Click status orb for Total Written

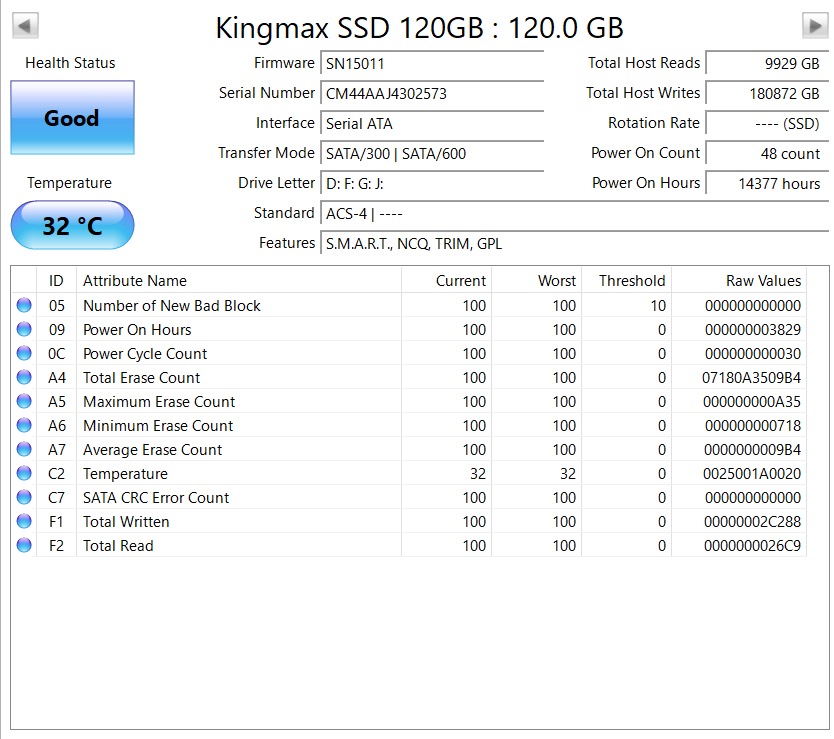coord(24,521)
